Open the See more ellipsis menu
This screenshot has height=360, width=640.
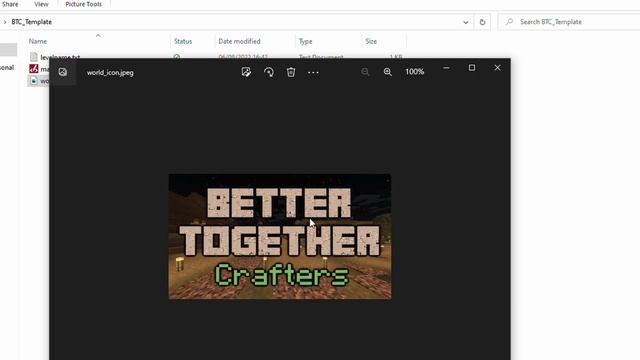pyautogui.click(x=313, y=73)
